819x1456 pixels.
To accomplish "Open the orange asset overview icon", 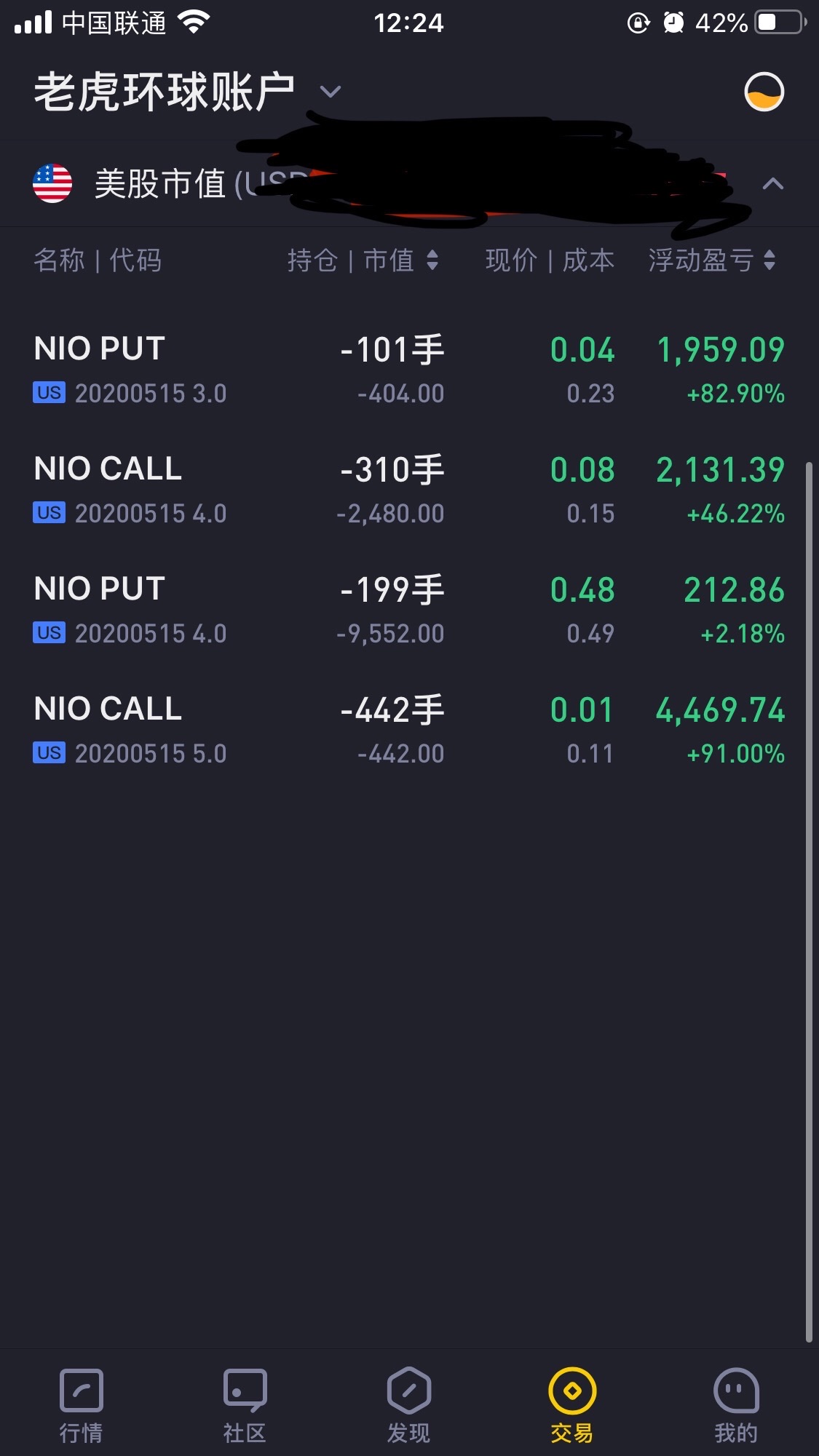I will (x=764, y=92).
